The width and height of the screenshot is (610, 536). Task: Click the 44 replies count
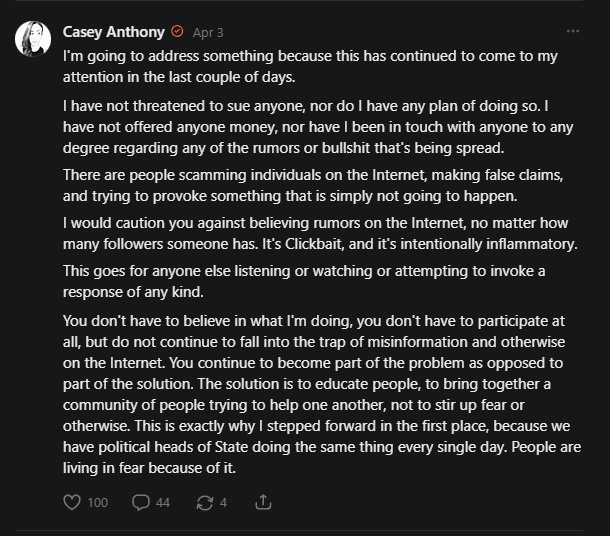click(x=162, y=502)
